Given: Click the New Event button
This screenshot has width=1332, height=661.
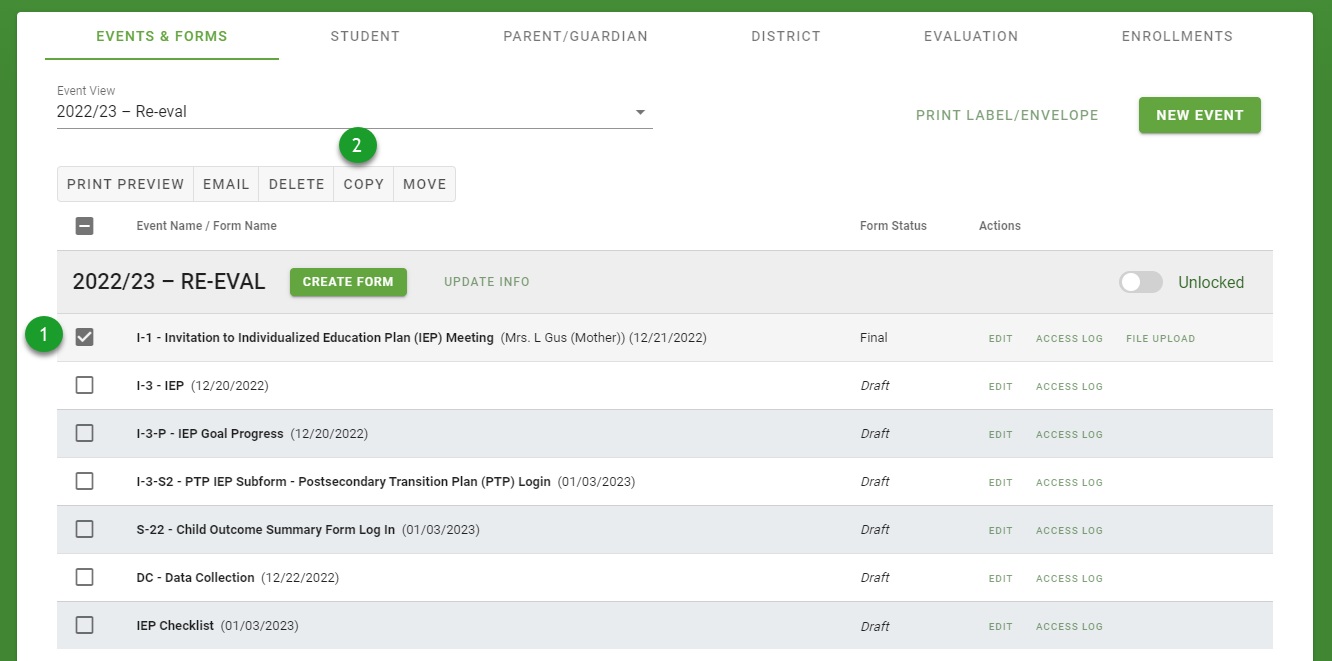Looking at the screenshot, I should click(x=1200, y=115).
